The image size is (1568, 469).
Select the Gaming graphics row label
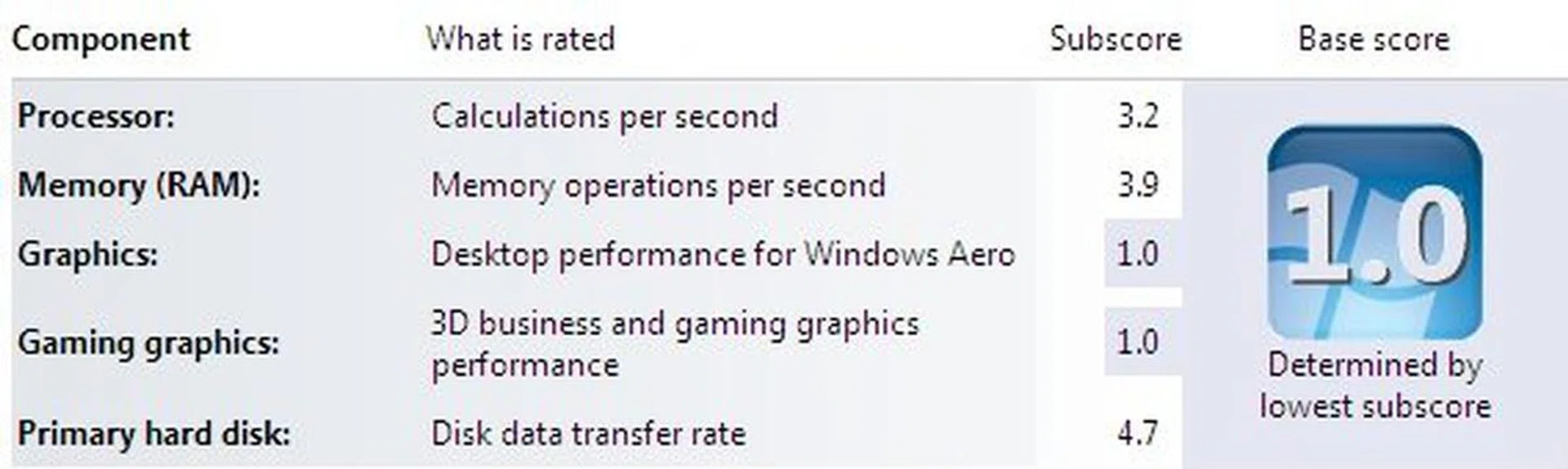click(149, 342)
